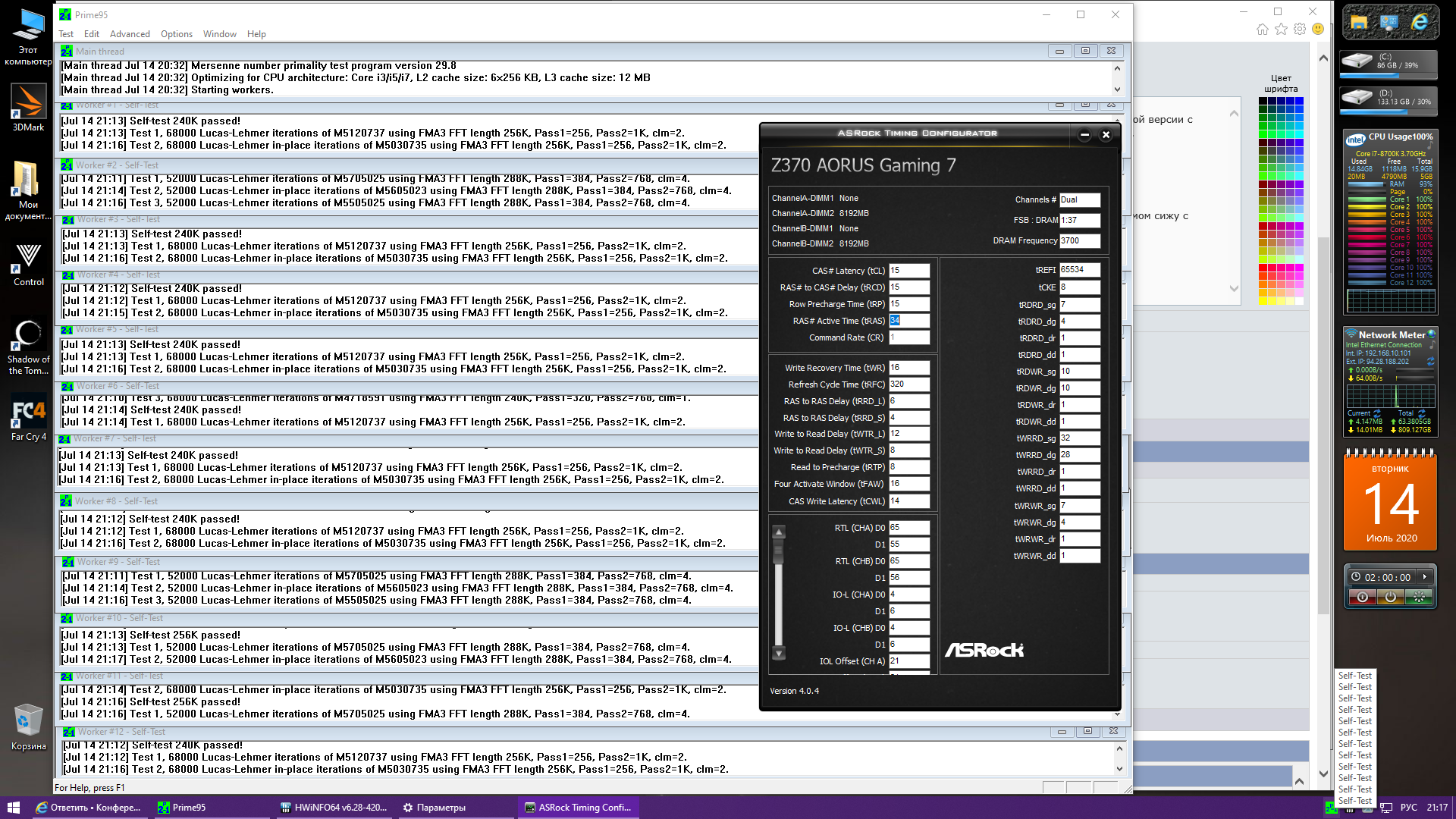1456x819 pixels.
Task: Click the red shutdown timer button
Action: [1362, 598]
